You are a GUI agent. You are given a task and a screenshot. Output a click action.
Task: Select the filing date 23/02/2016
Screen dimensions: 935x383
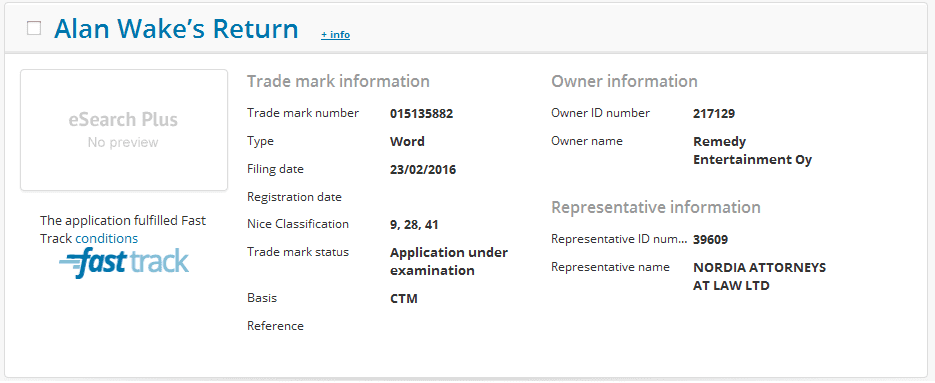(x=423, y=170)
